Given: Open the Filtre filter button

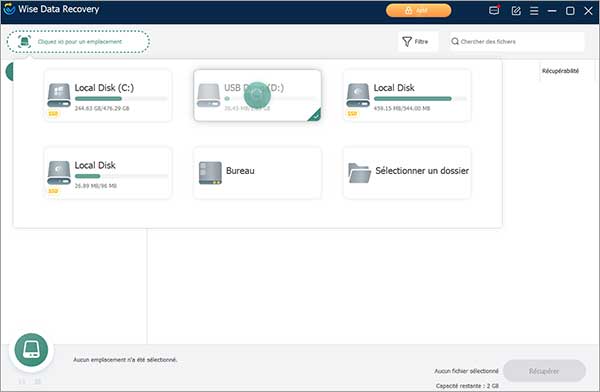Looking at the screenshot, I should [417, 41].
